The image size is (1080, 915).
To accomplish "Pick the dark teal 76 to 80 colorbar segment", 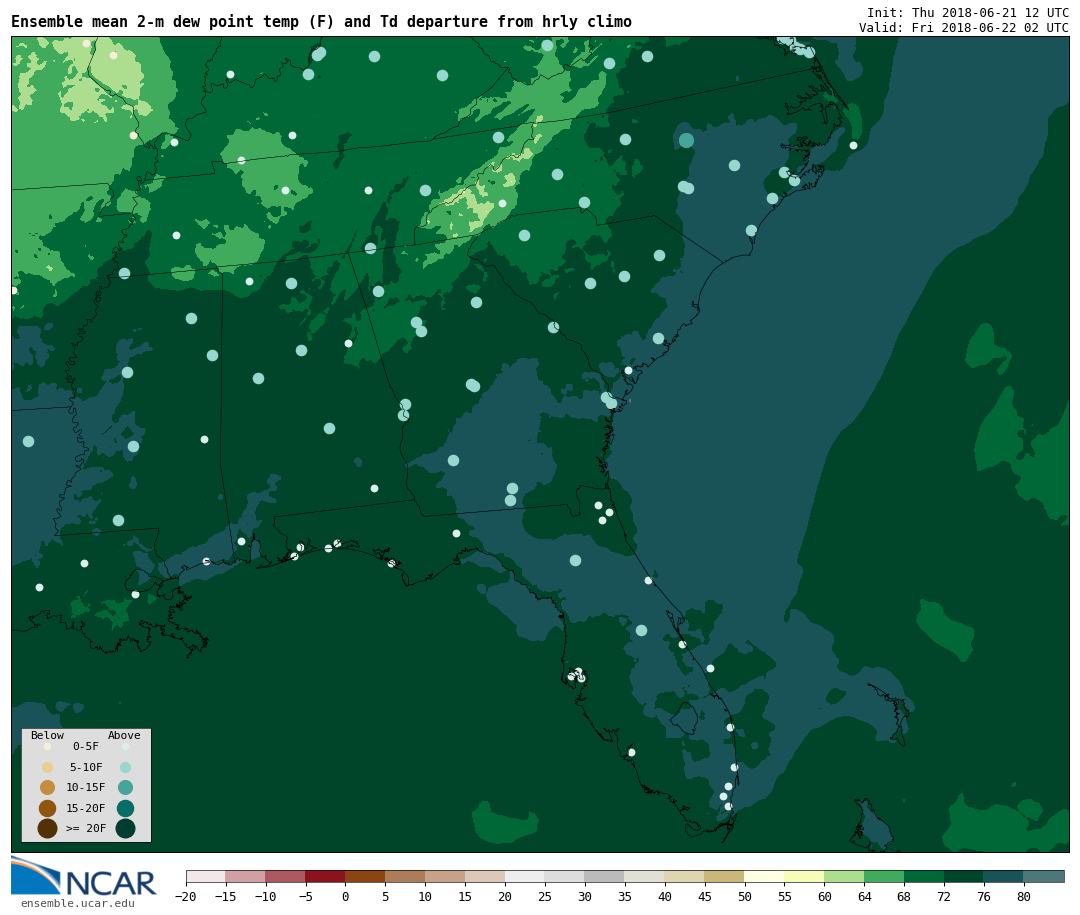I will coord(1005,877).
